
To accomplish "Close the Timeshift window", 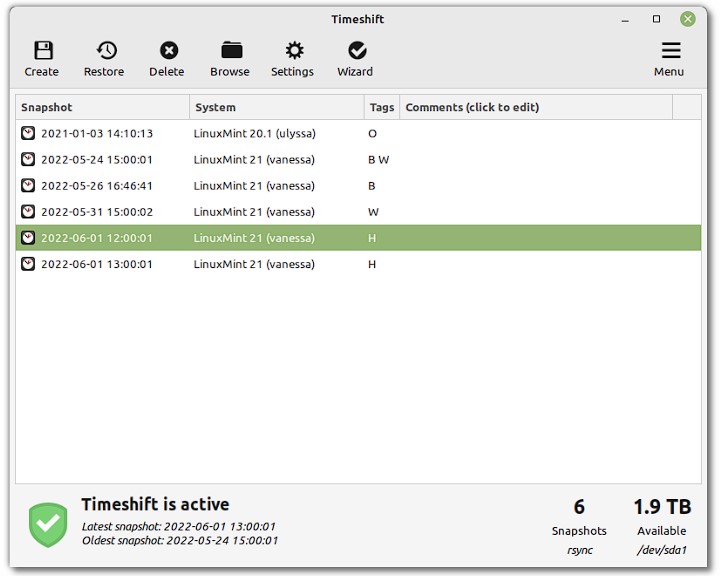I will coord(688,19).
